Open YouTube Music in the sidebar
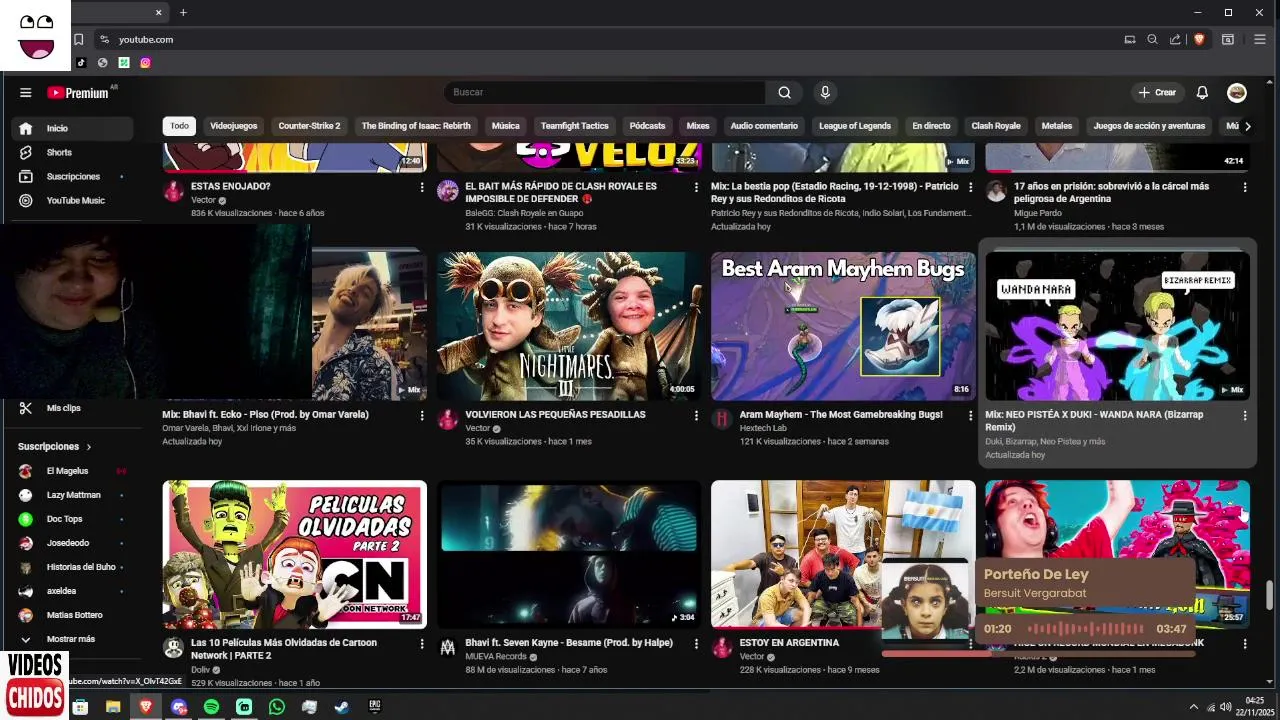 (x=73, y=200)
